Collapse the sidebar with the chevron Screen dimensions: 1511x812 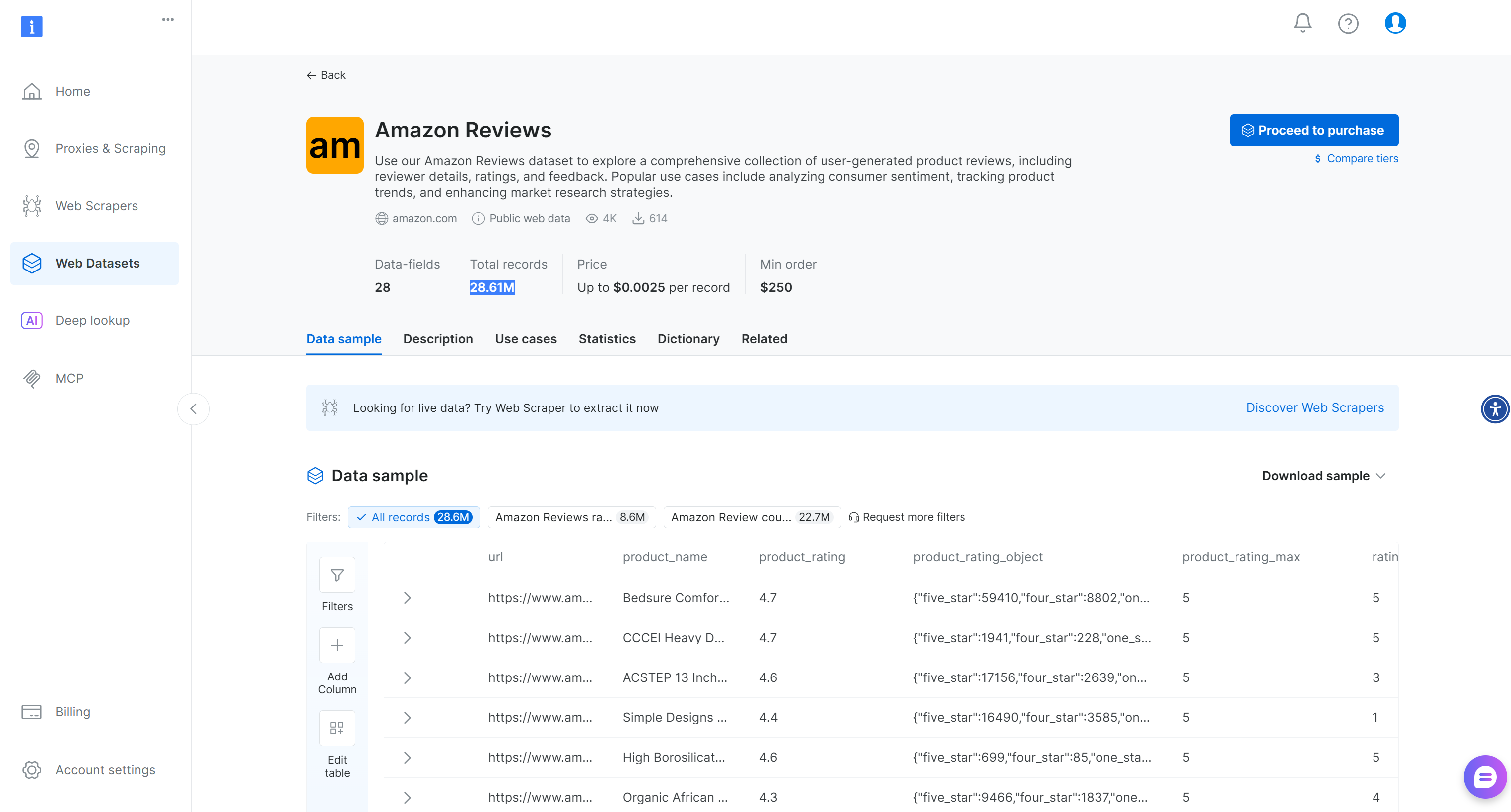pyautogui.click(x=193, y=409)
